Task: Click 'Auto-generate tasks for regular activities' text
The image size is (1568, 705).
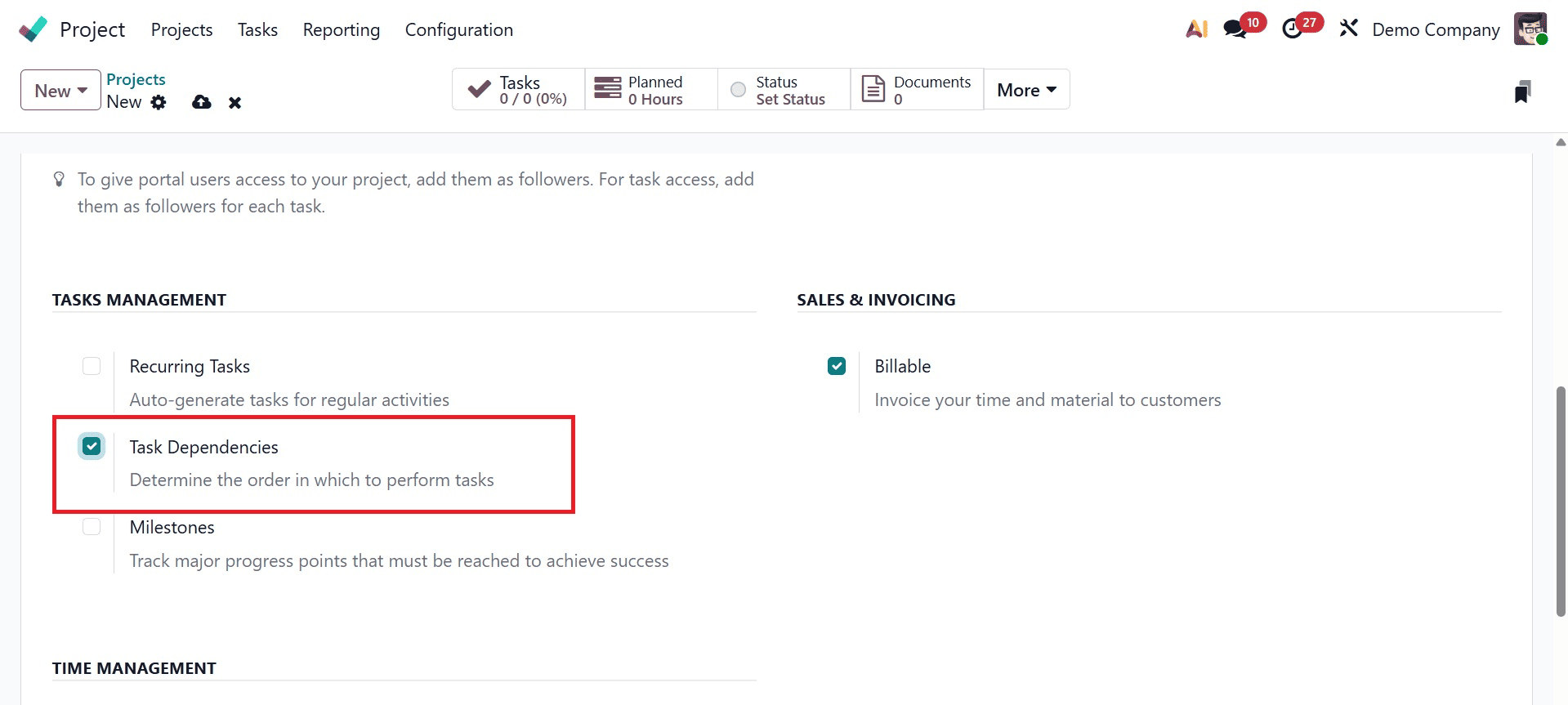Action: point(289,400)
